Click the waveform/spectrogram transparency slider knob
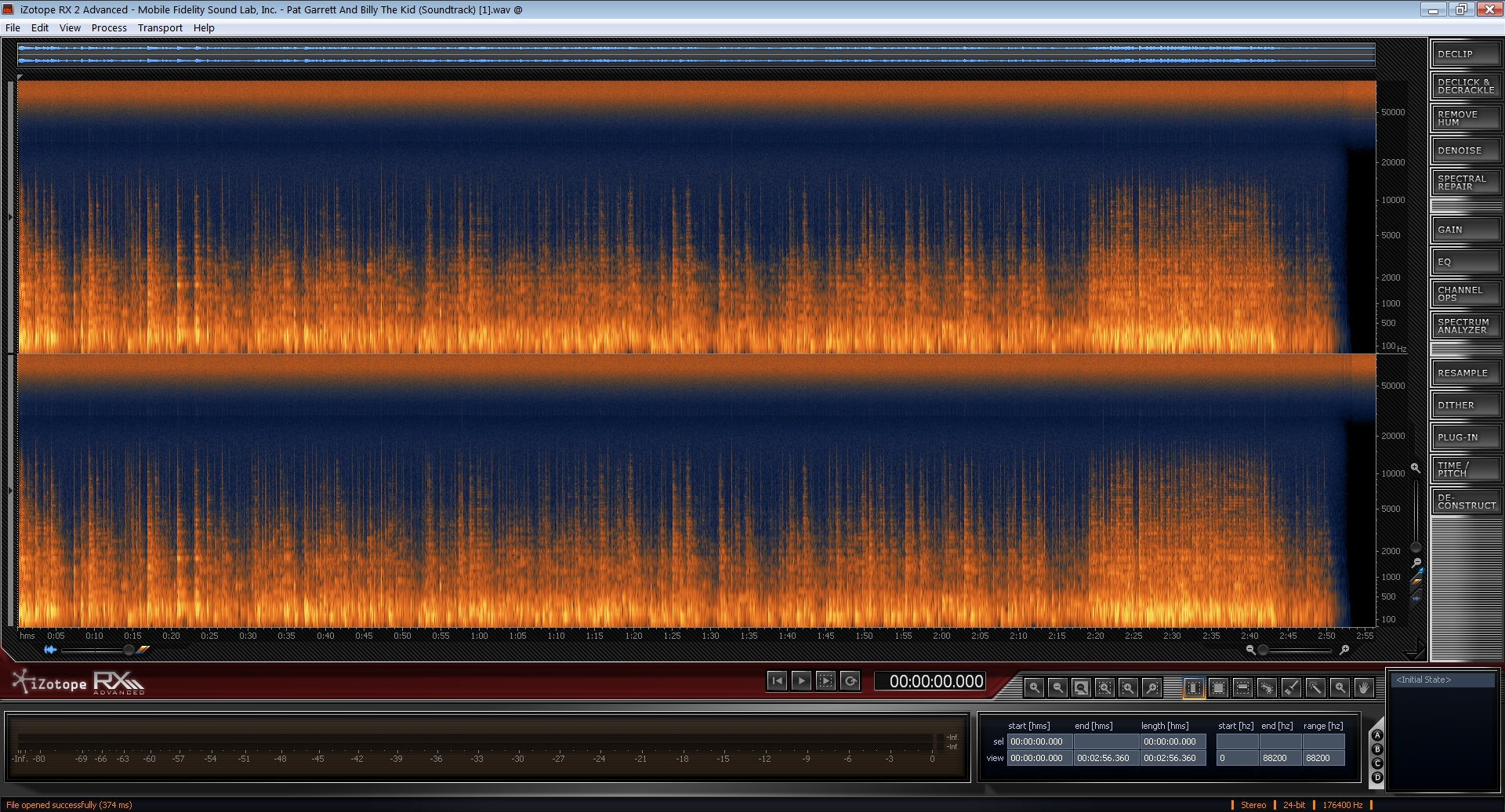The image size is (1505, 812). click(129, 650)
